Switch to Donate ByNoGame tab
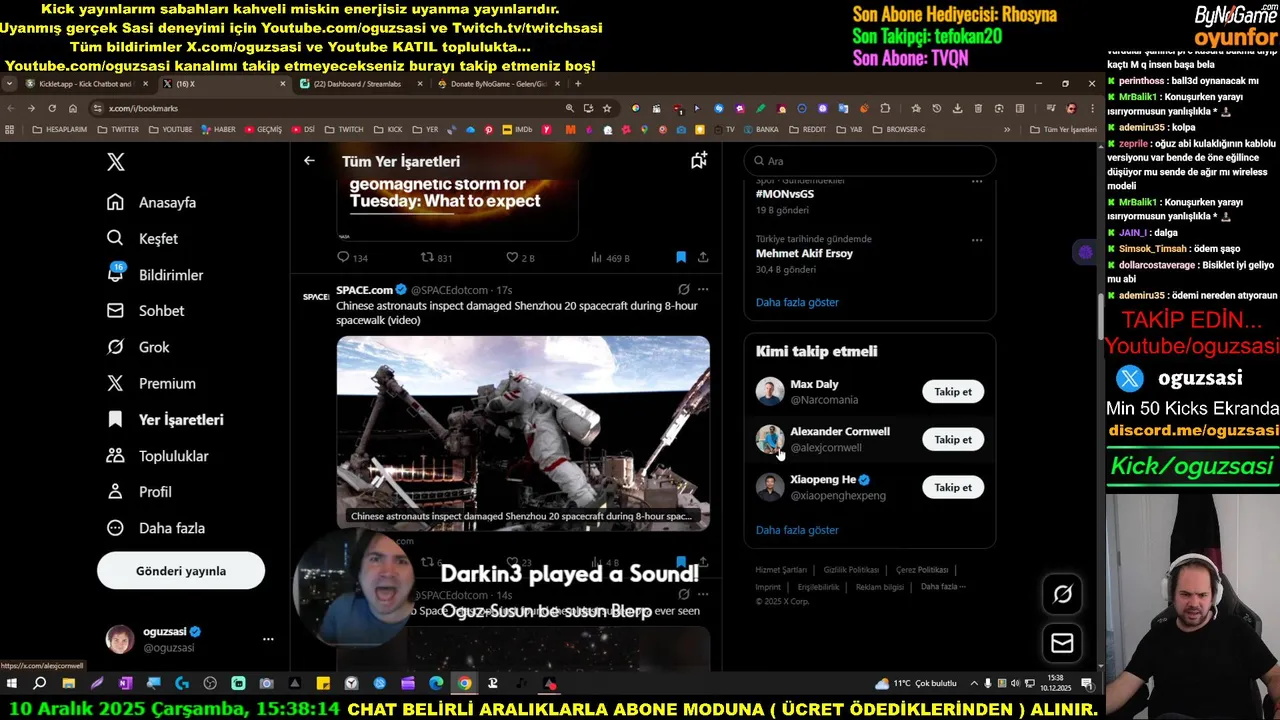Viewport: 1280px width, 720px height. [497, 84]
